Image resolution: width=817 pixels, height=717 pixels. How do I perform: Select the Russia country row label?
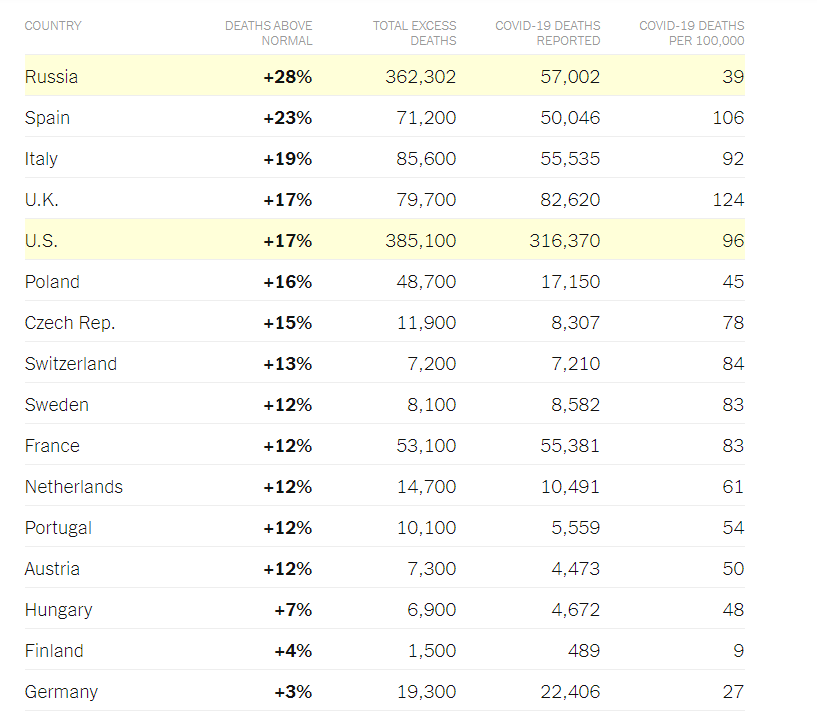(51, 77)
